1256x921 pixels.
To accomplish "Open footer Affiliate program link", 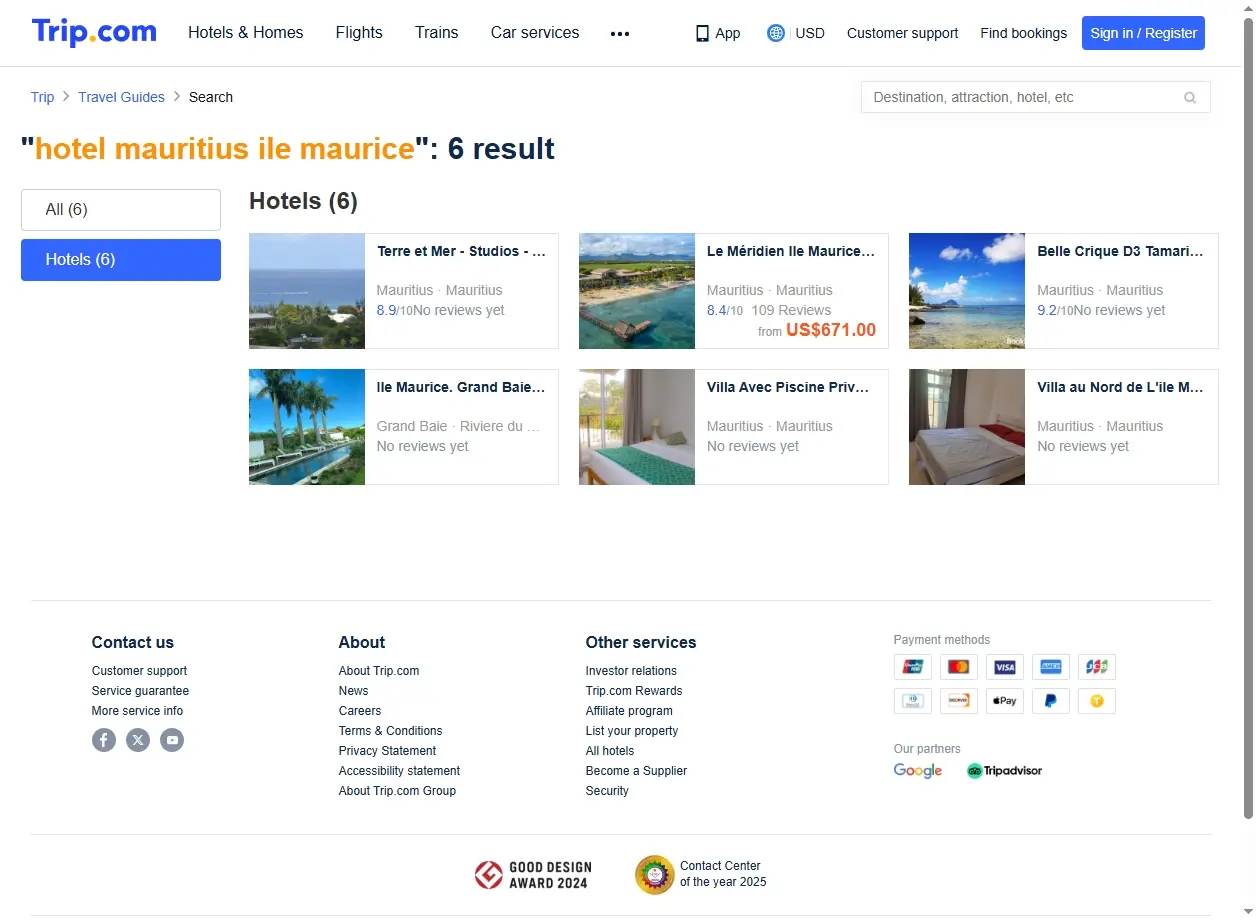I will (x=629, y=711).
